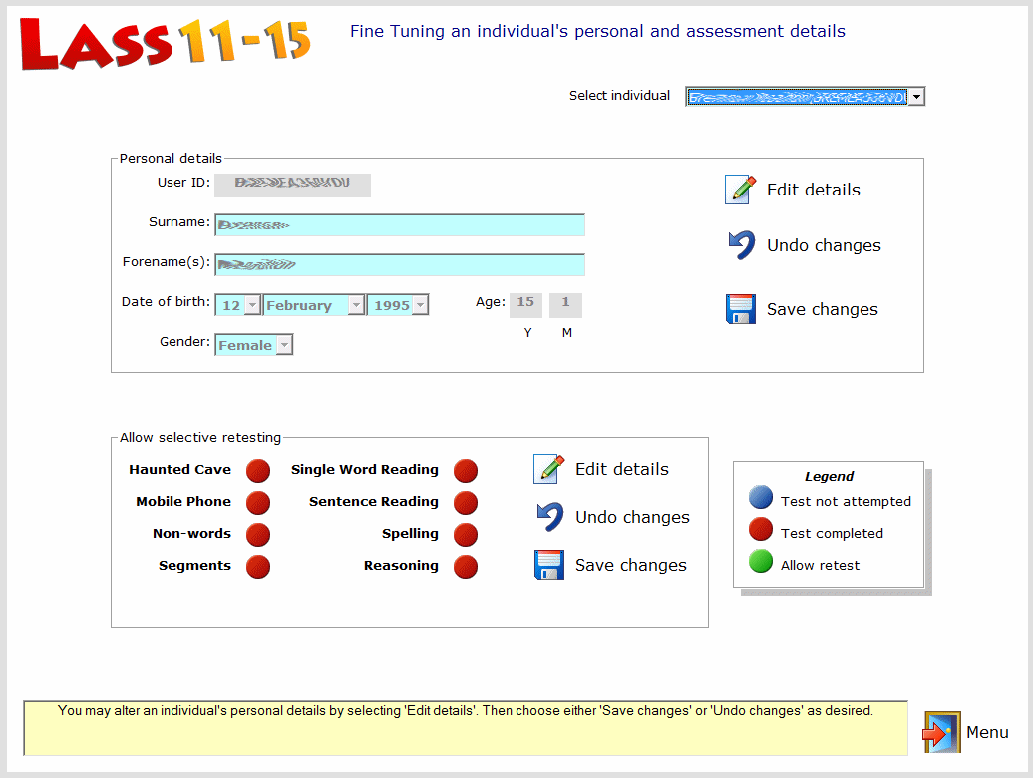Viewport: 1033px width, 778px height.
Task: Click the Surname input field
Action: 399,225
